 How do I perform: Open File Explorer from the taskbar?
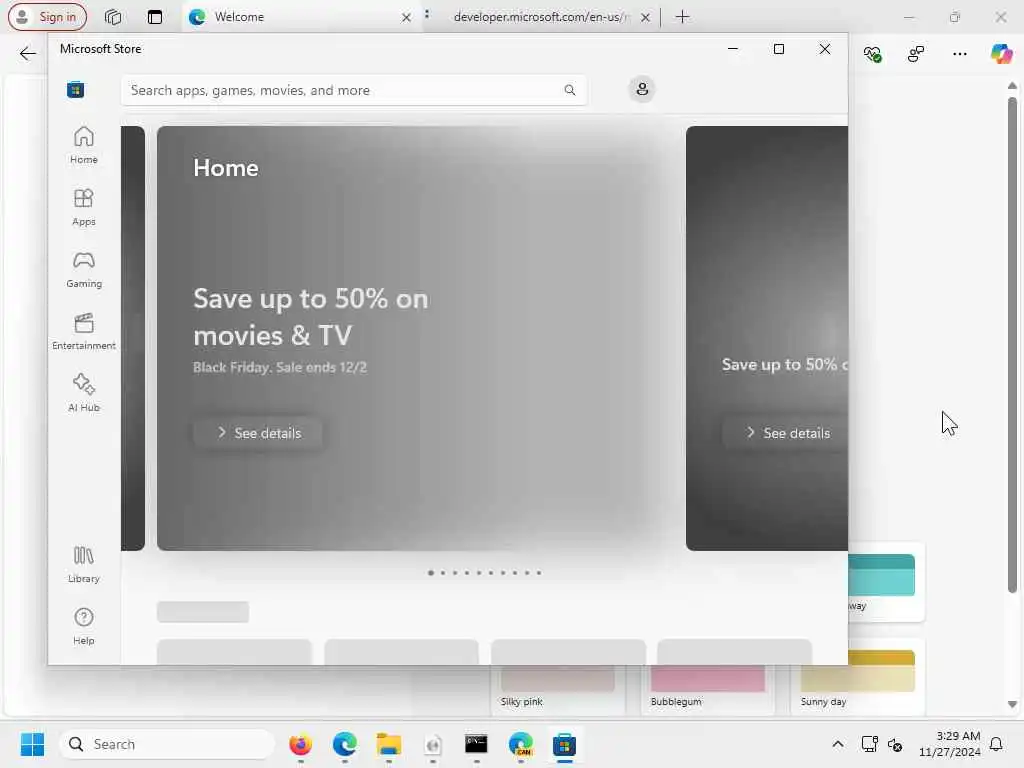coord(389,744)
